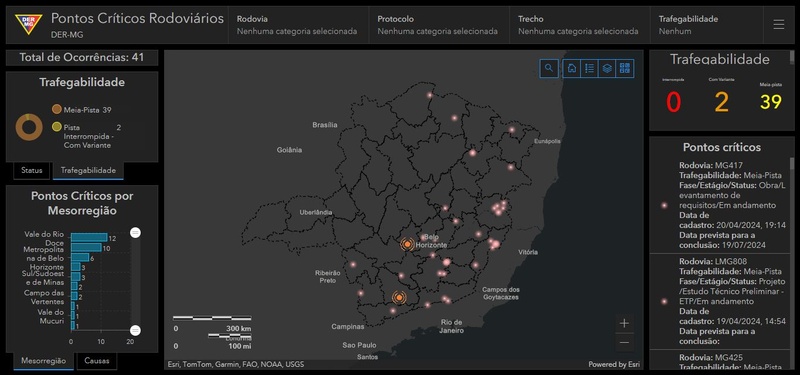800x375 pixels.
Task: Click the Meia-pista count 39 indicator
Action: [770, 102]
